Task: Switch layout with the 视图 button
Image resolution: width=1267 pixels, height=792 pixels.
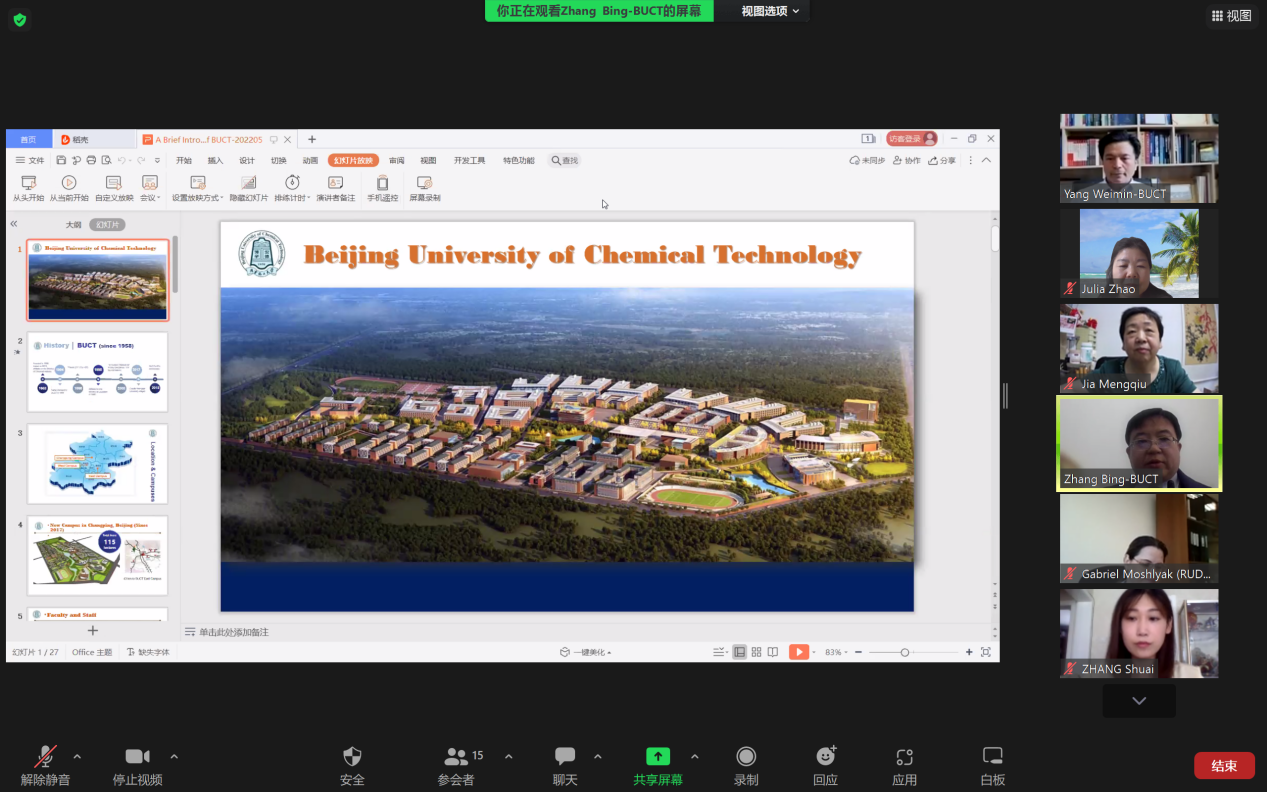Action: click(1231, 16)
